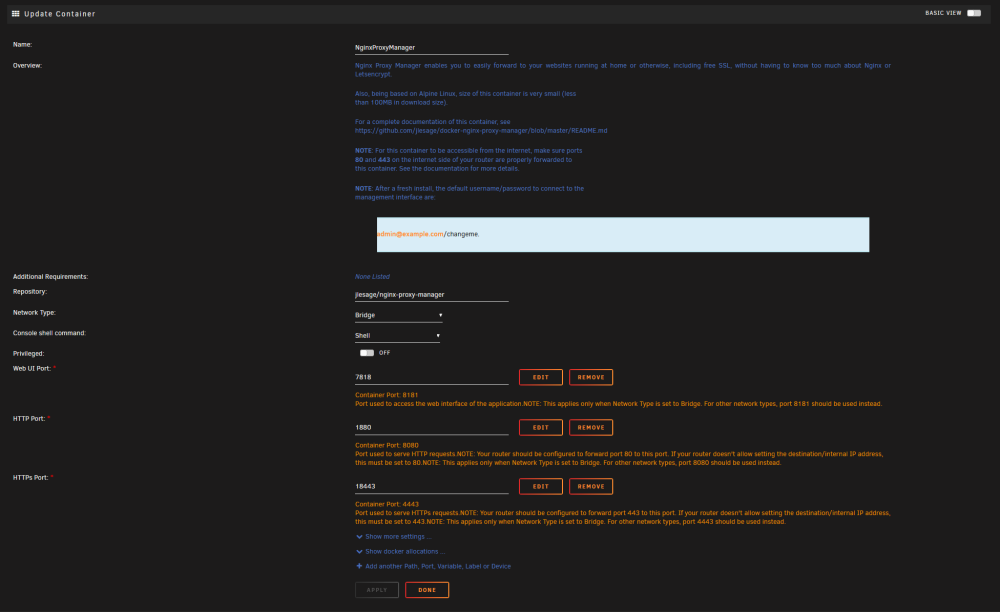Click the Overview label
The width and height of the screenshot is (1000, 612).
[x=27, y=66]
